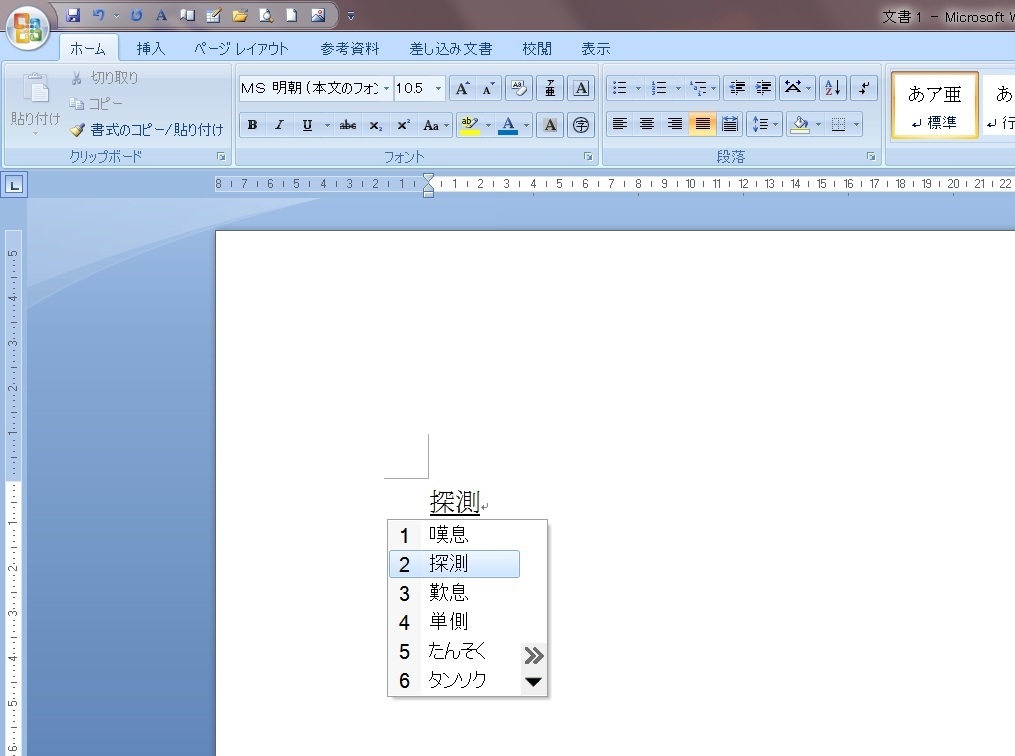This screenshot has width=1015, height=756.
Task: Click the Save icon in quick access toolbar
Action: pos(73,15)
